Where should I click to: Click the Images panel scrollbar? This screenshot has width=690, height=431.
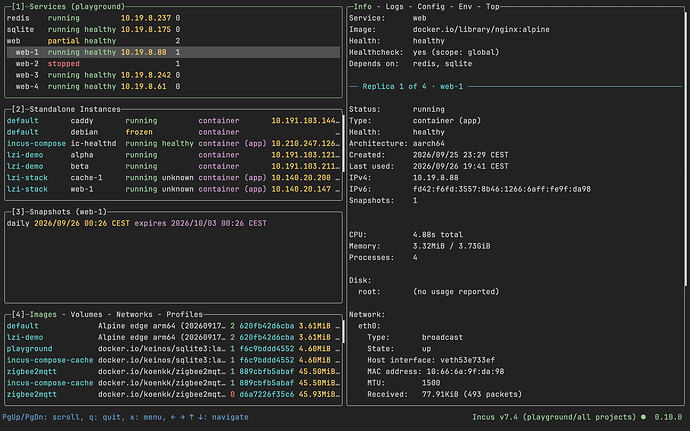(343, 332)
